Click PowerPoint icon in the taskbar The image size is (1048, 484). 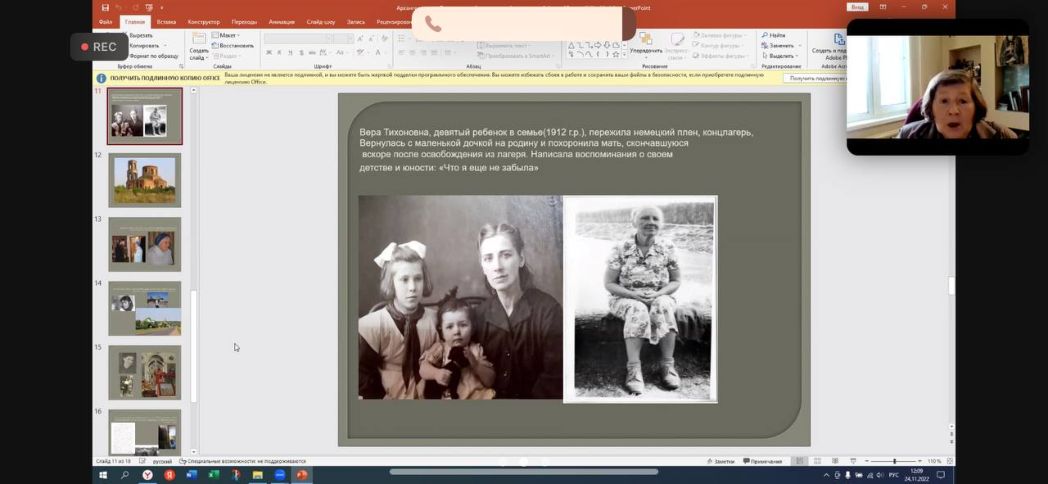click(301, 475)
